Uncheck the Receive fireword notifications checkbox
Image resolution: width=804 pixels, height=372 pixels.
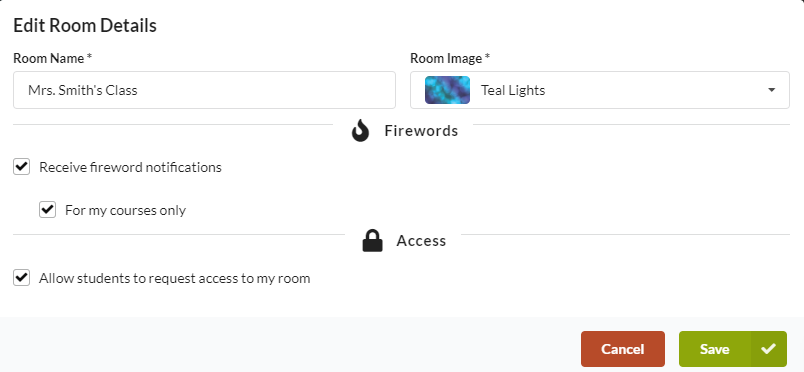coord(22,167)
